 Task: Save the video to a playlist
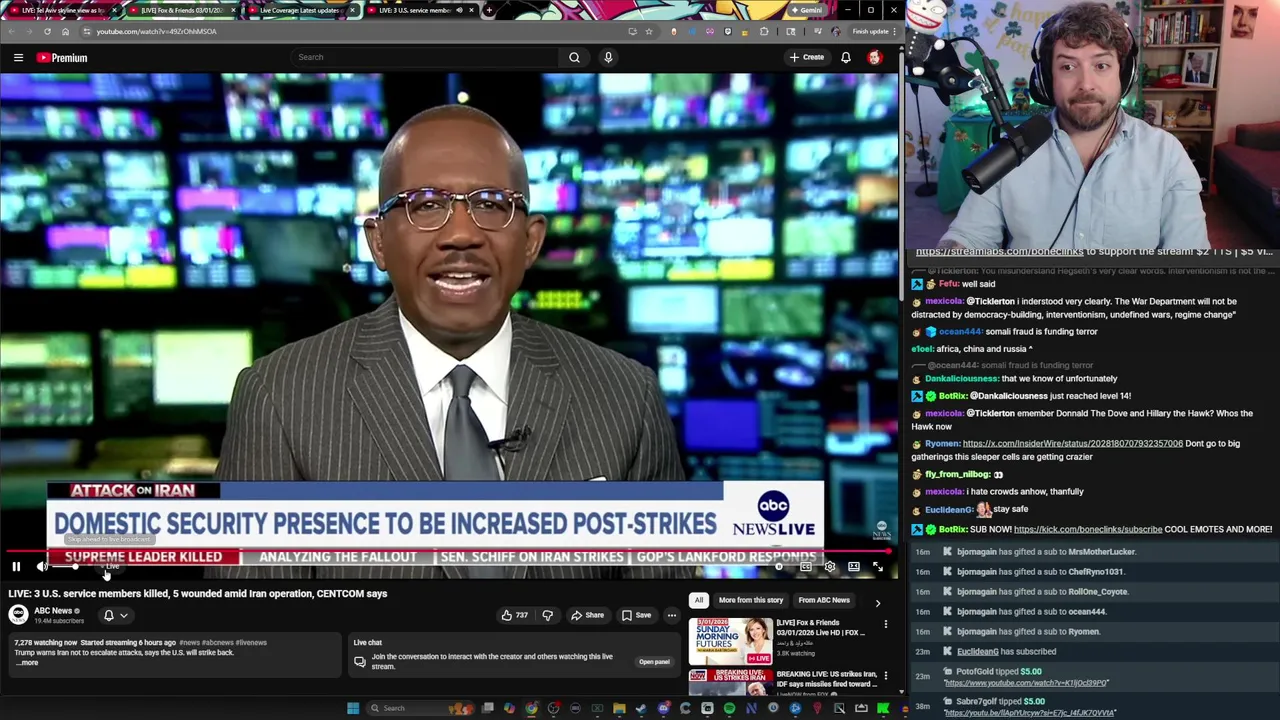coord(636,615)
